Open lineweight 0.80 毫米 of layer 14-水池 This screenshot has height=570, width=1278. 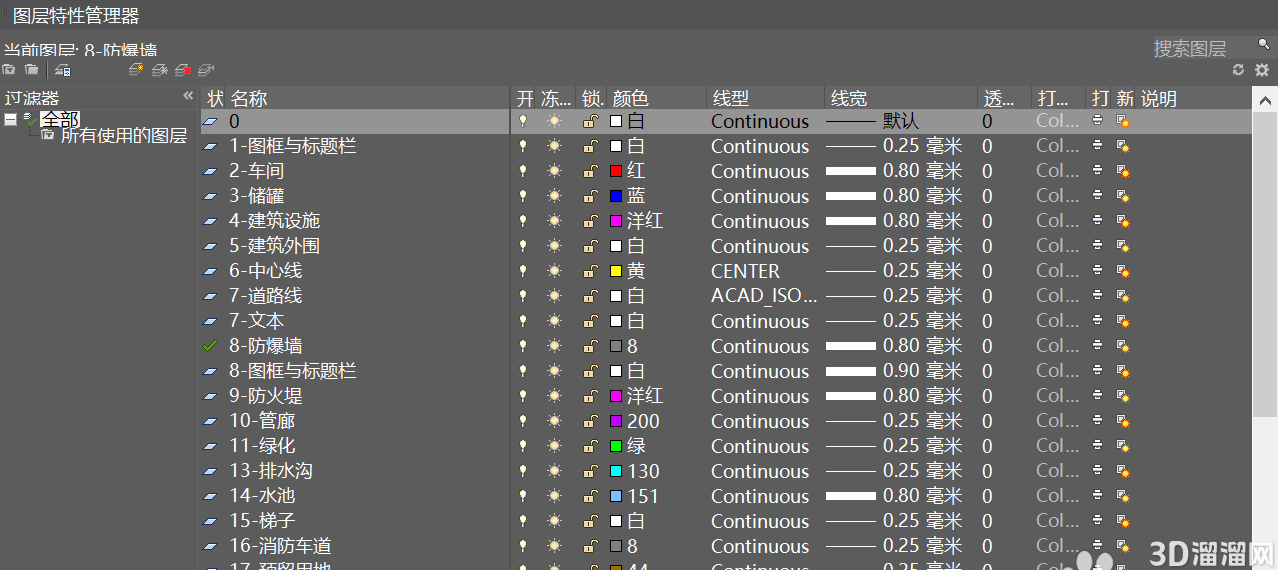click(x=894, y=496)
